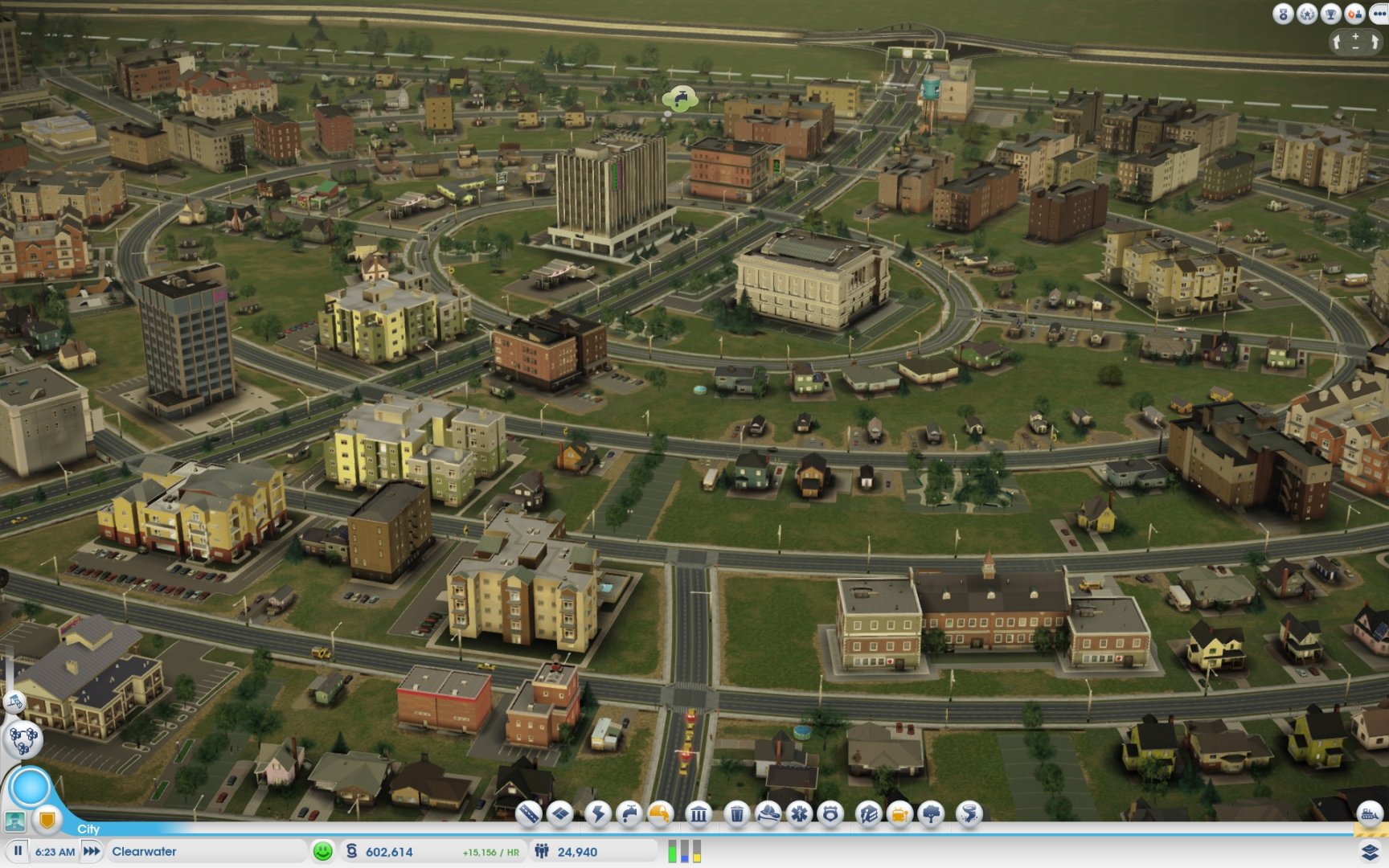Open the orange Mass Transit bus menu
1389x868 pixels.
pyautogui.click(x=899, y=814)
